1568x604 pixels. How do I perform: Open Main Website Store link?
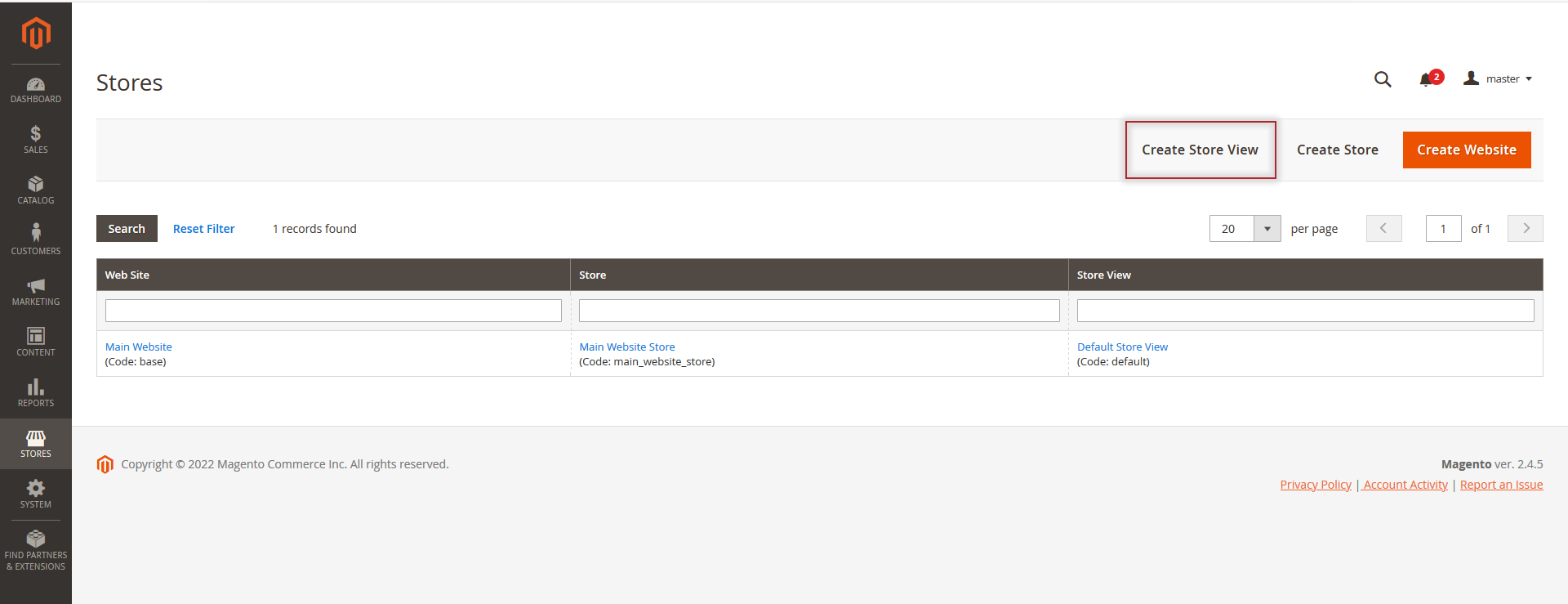pos(627,347)
